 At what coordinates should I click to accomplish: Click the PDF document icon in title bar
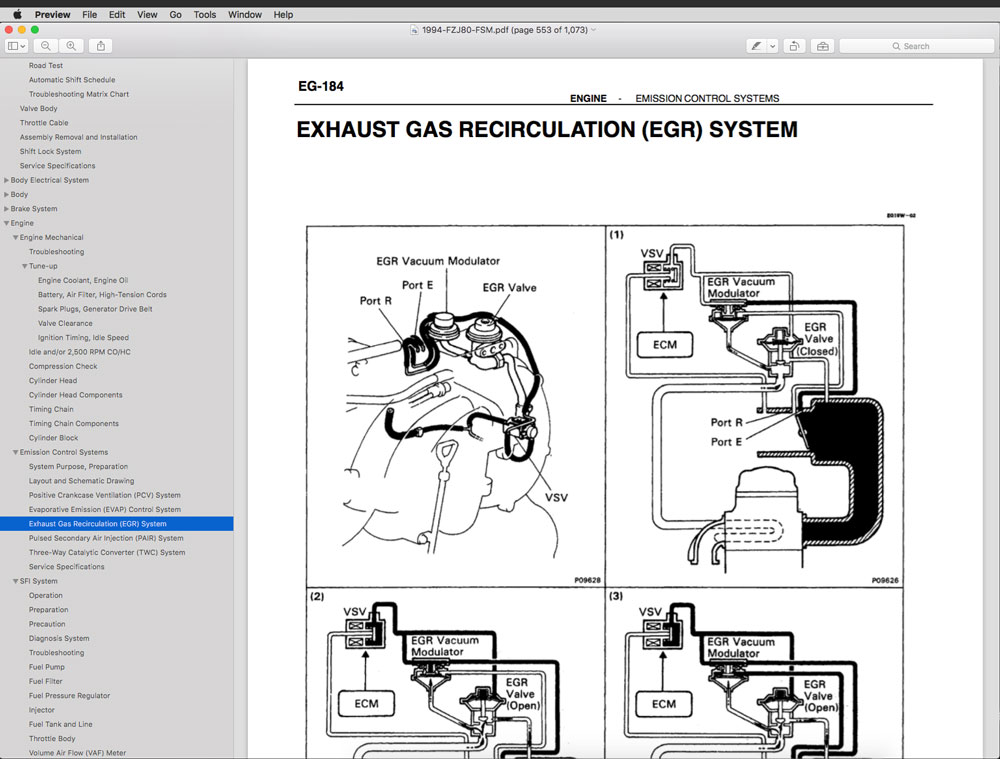415,30
